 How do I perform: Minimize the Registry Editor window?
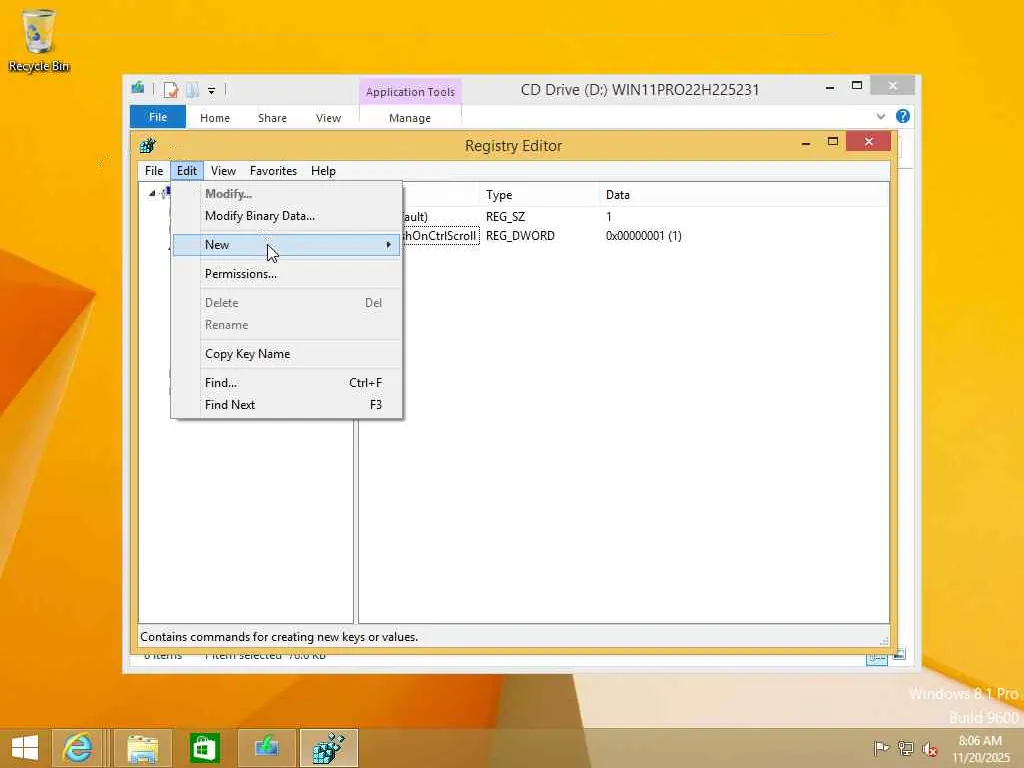pos(806,142)
